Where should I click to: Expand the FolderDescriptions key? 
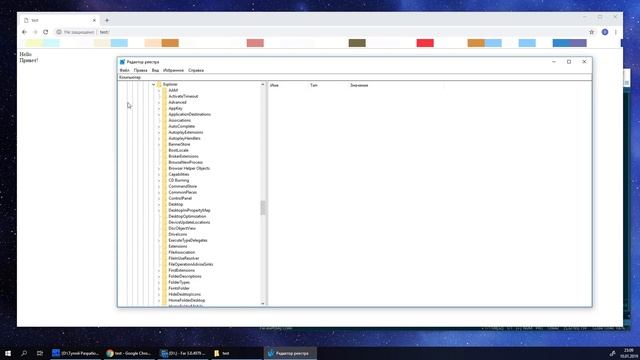[159, 276]
